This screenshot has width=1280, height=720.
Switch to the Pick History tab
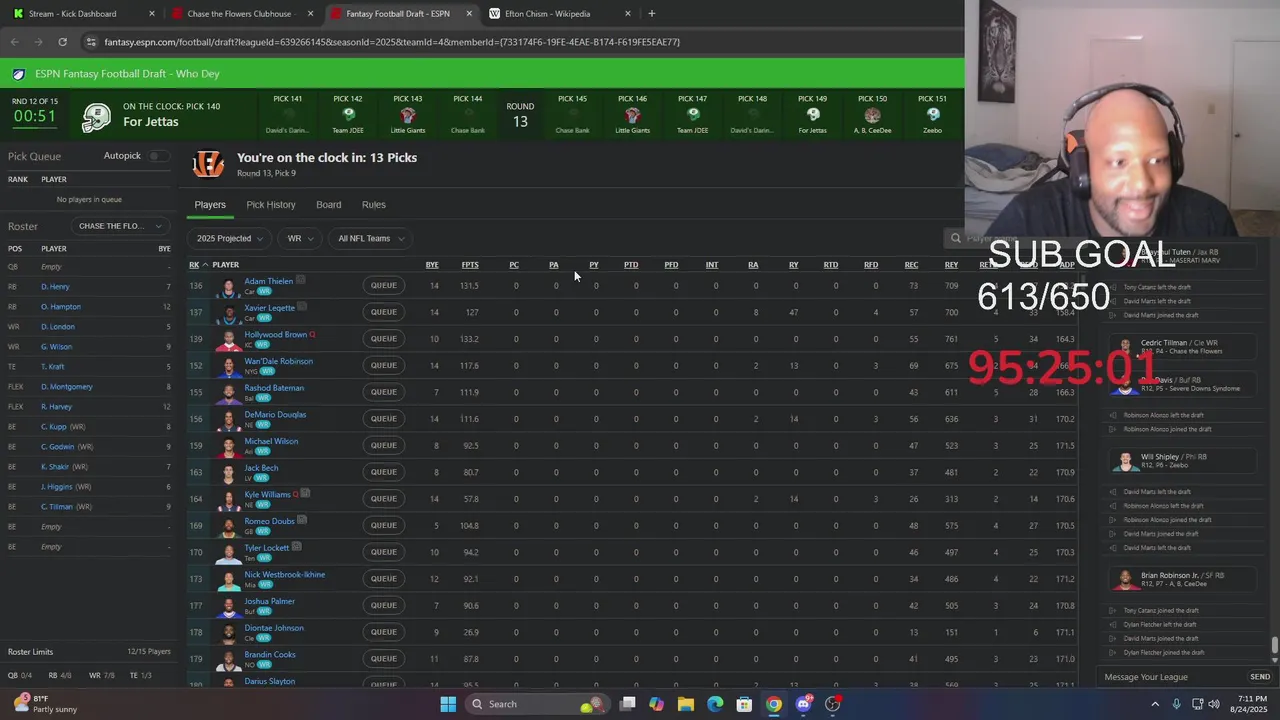coord(271,204)
